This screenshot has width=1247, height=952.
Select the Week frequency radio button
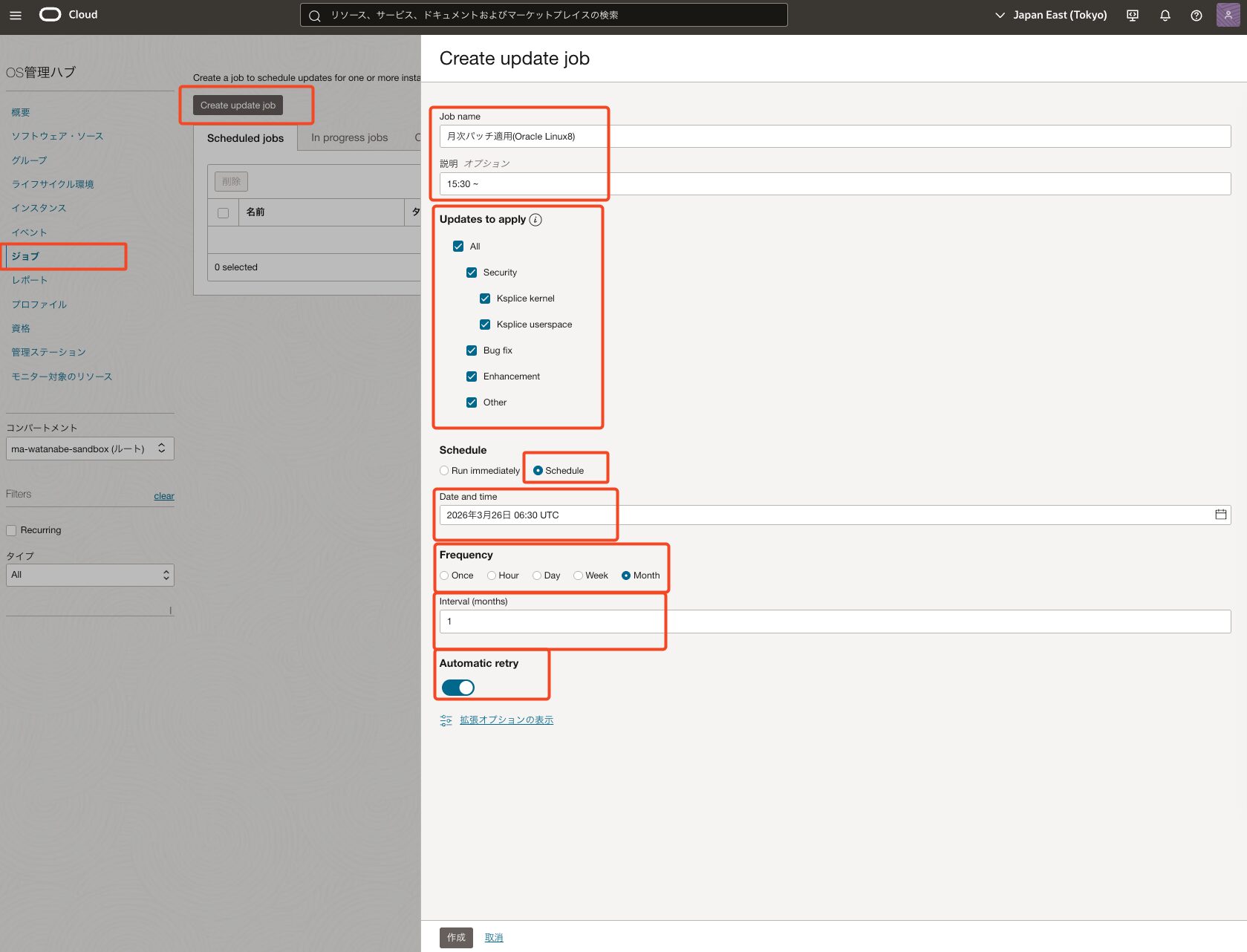(578, 576)
